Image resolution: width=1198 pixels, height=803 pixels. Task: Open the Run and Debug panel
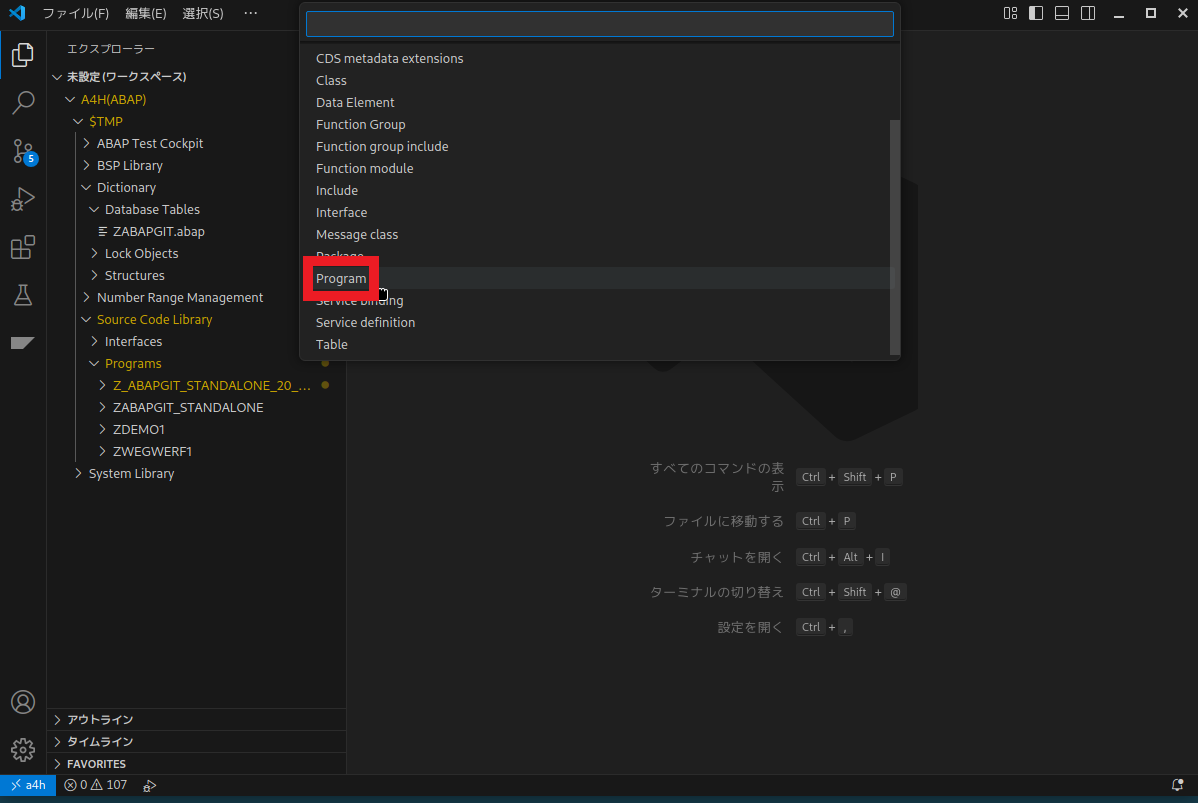23,199
